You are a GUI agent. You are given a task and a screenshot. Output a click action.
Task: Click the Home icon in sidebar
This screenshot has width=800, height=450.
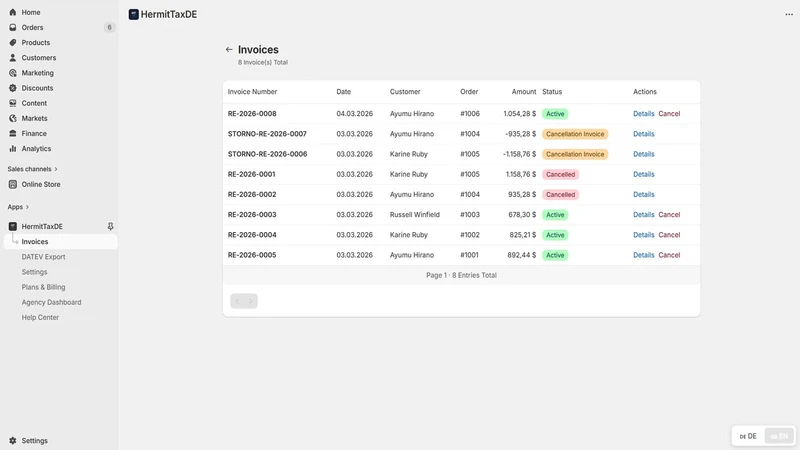[13, 12]
